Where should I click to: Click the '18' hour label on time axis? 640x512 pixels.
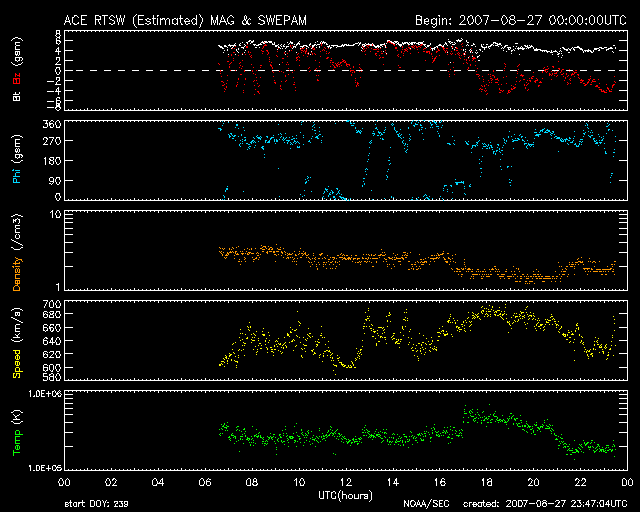coord(487,483)
